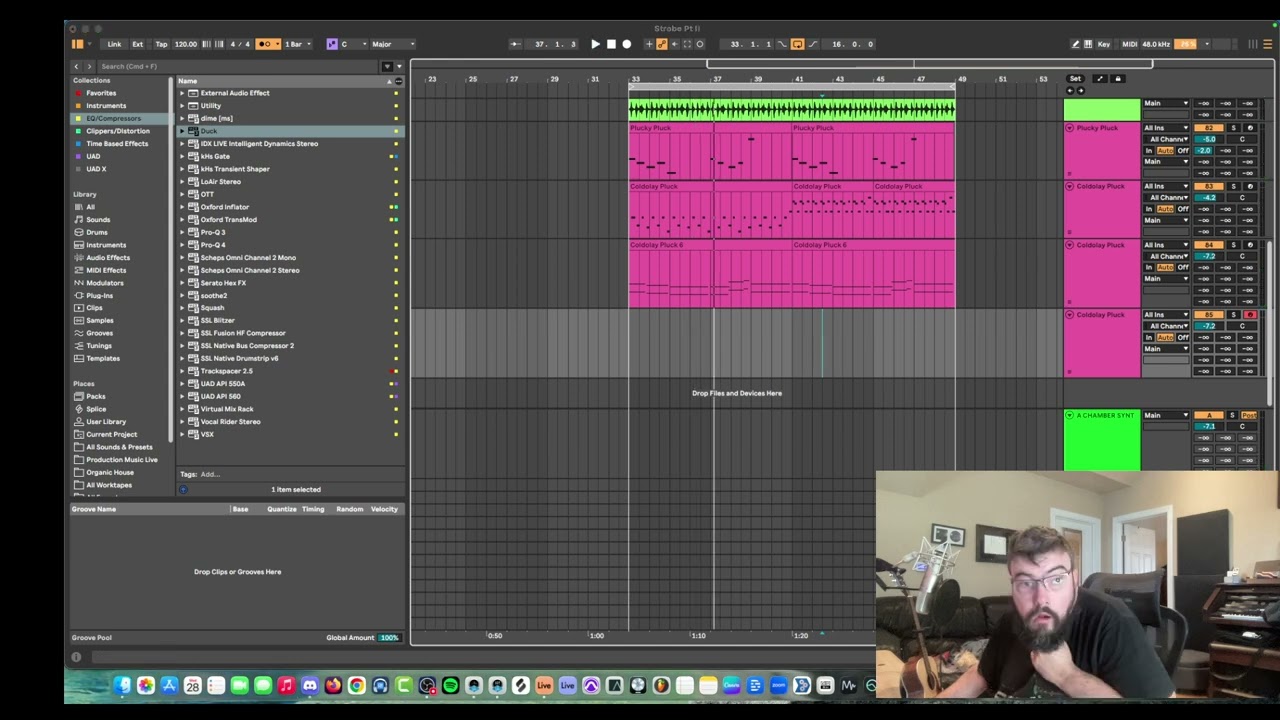Go back with browser history arrow
This screenshot has width=1280, height=720.
tap(76, 66)
